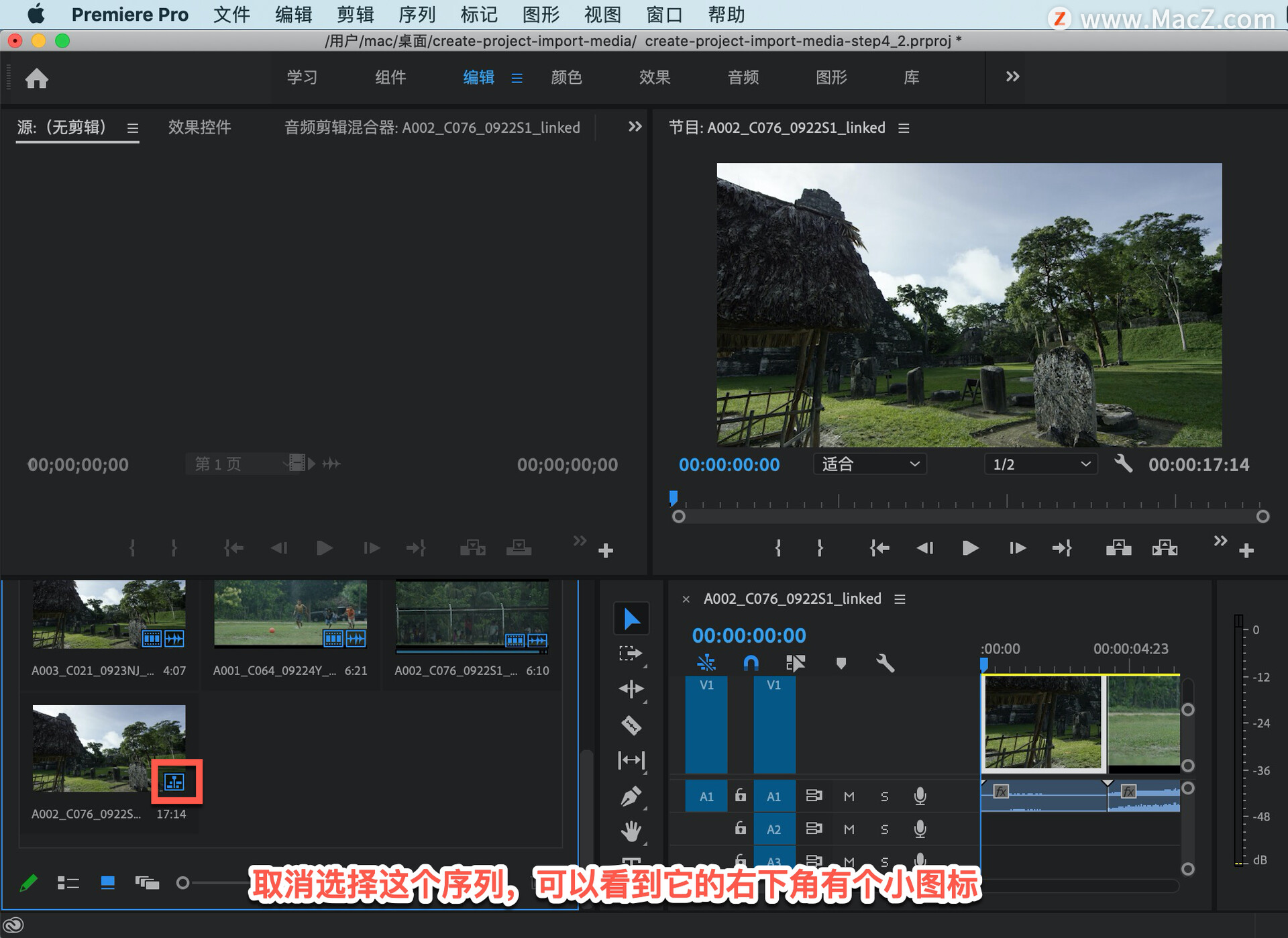Open the zoom level dropdown
1288x938 pixels.
869,464
